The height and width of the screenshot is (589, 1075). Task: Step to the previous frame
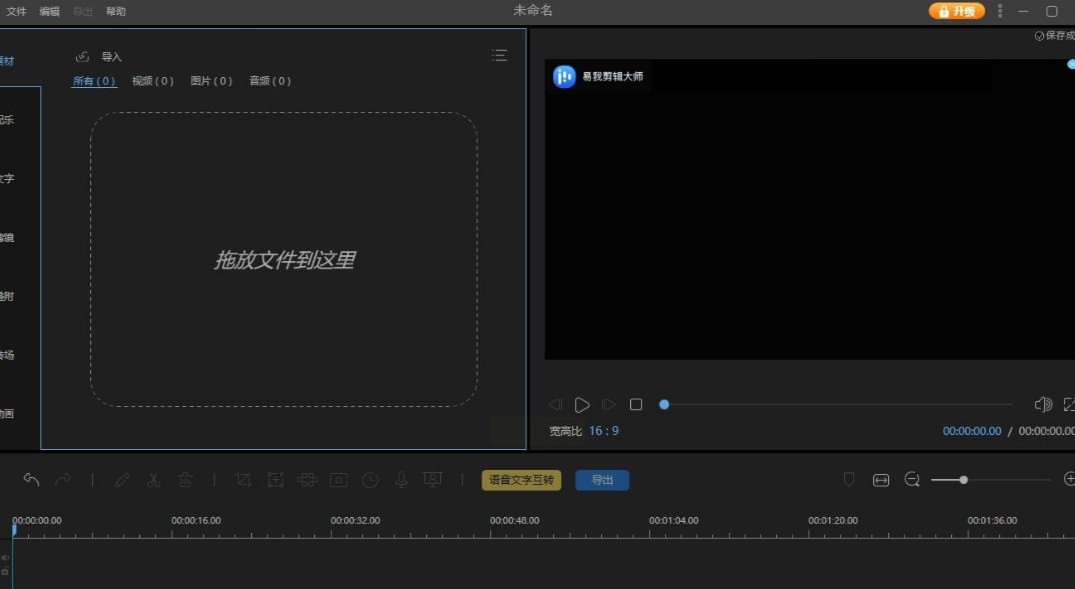555,405
